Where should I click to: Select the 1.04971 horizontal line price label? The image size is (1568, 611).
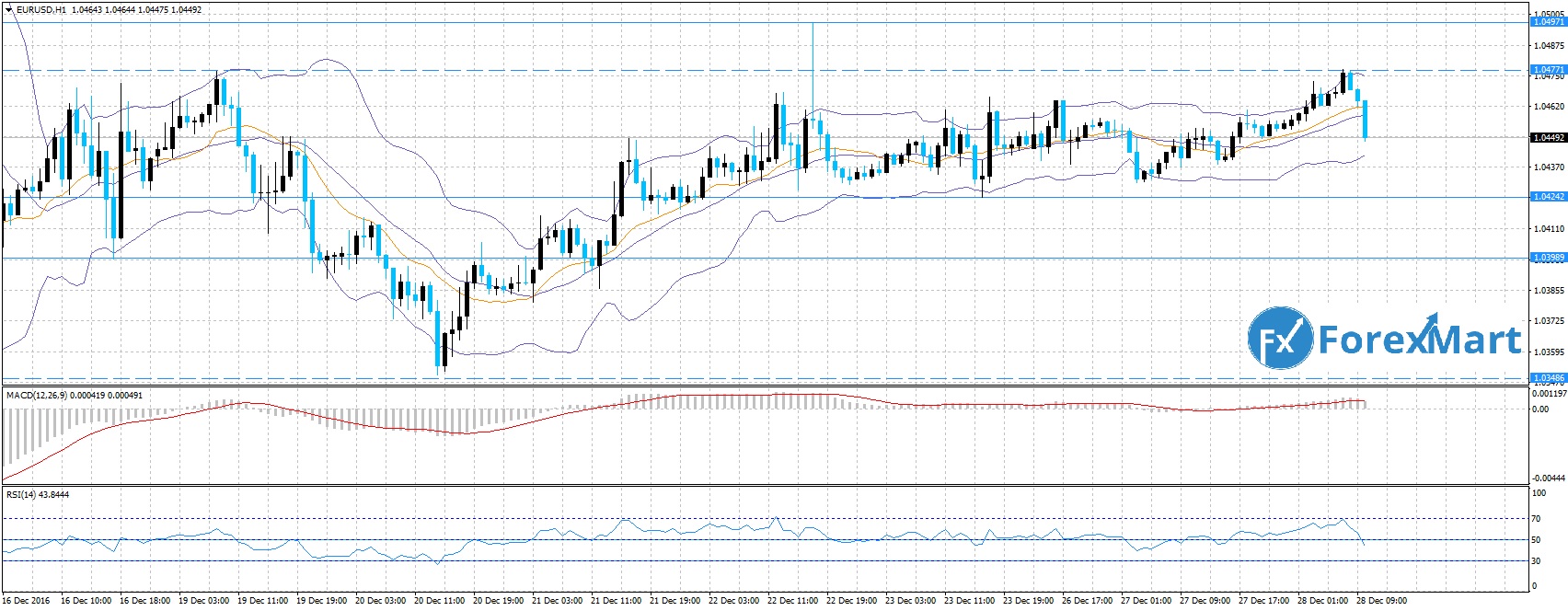(x=1548, y=22)
